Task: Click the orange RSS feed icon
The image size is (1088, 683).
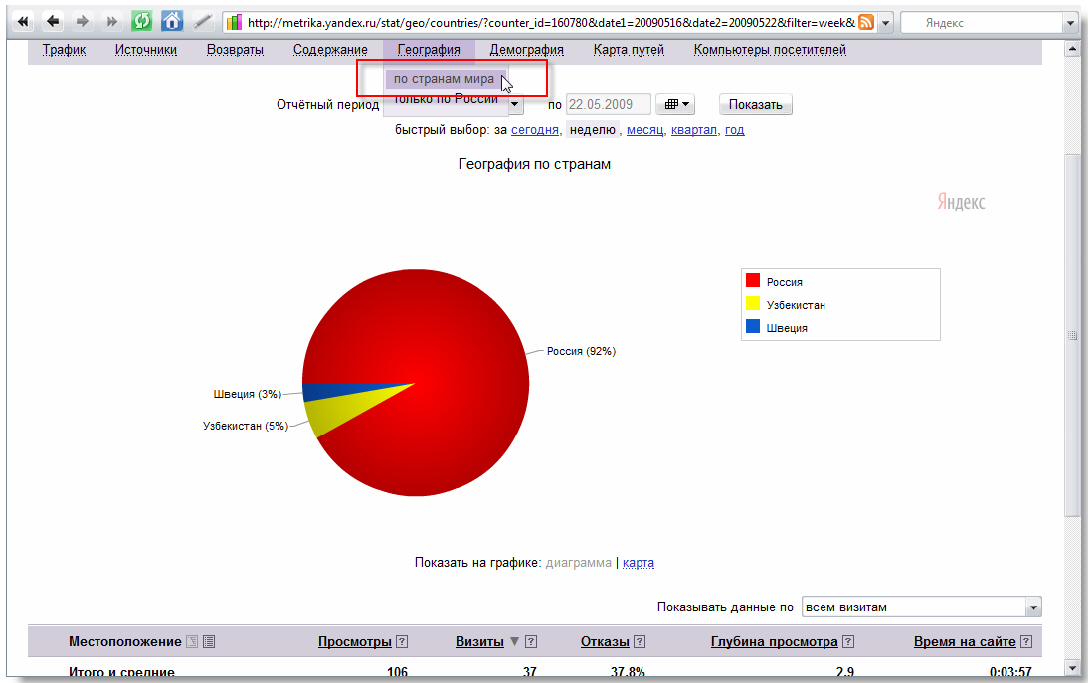Action: click(866, 23)
